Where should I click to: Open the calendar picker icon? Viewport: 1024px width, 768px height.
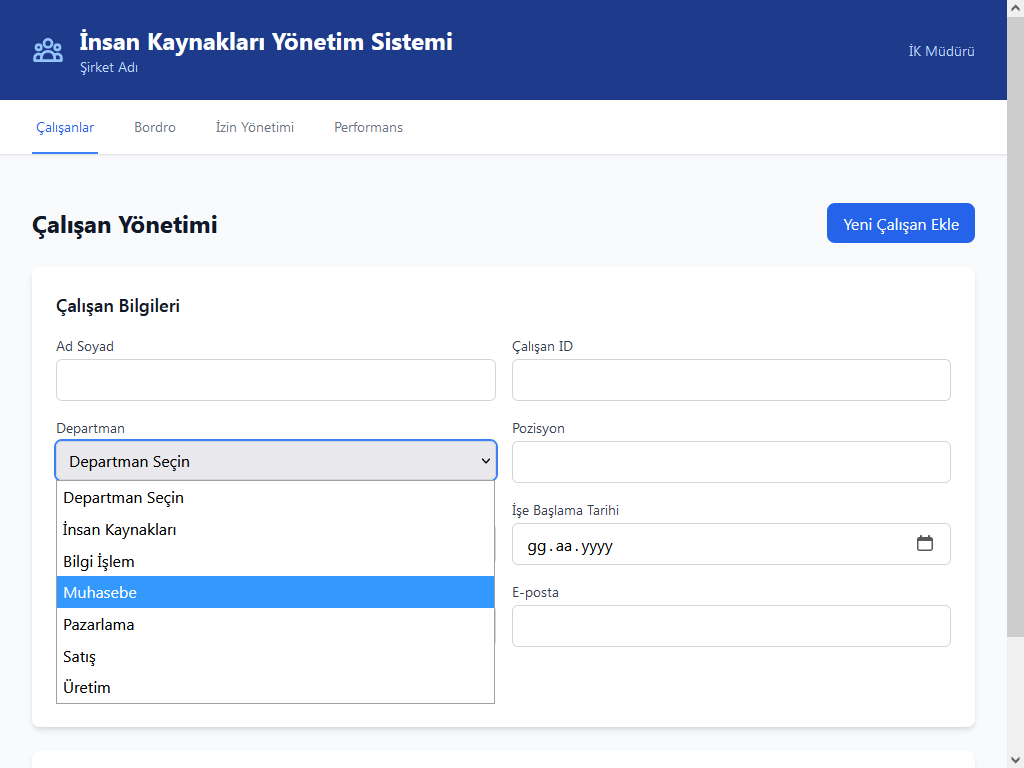coord(924,543)
